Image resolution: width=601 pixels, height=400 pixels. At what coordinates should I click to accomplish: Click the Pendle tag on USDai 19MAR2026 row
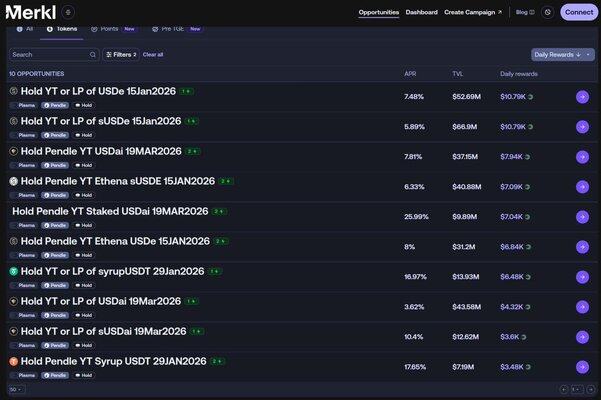pyautogui.click(x=59, y=165)
